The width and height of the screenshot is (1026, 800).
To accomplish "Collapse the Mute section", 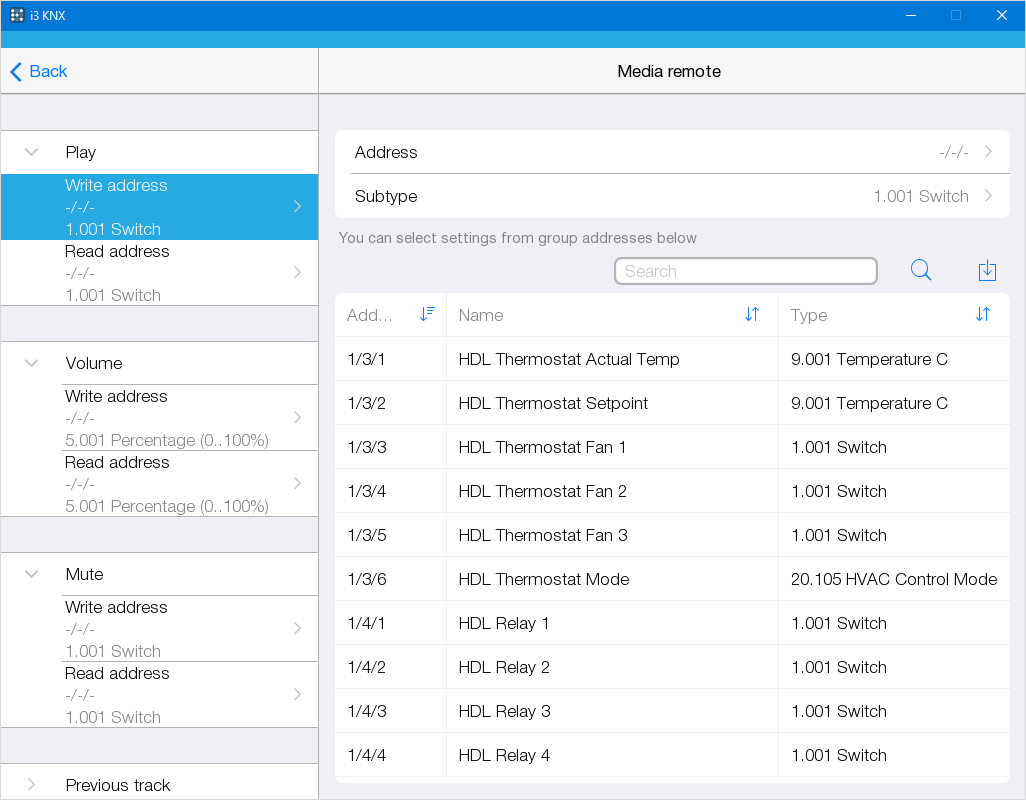I will pyautogui.click(x=32, y=574).
